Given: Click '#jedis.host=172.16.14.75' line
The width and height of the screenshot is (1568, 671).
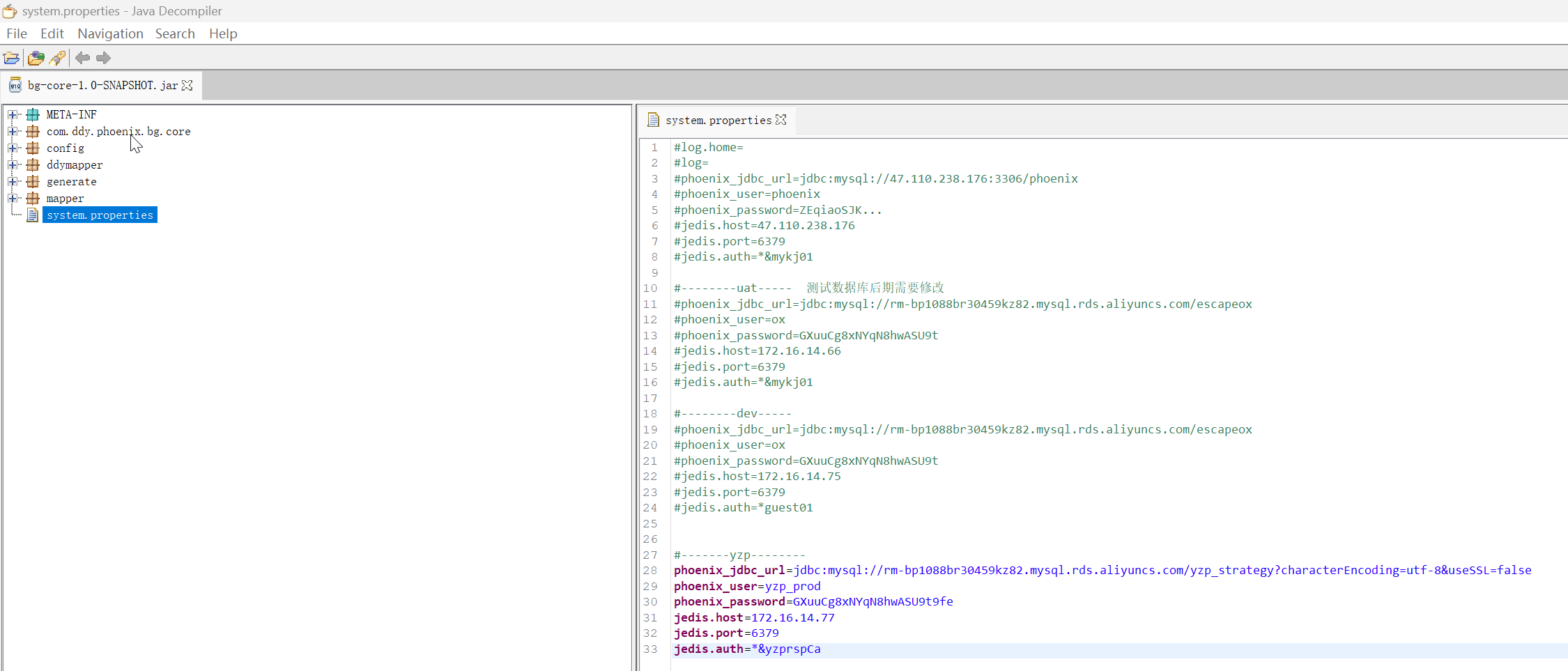Looking at the screenshot, I should [x=758, y=476].
